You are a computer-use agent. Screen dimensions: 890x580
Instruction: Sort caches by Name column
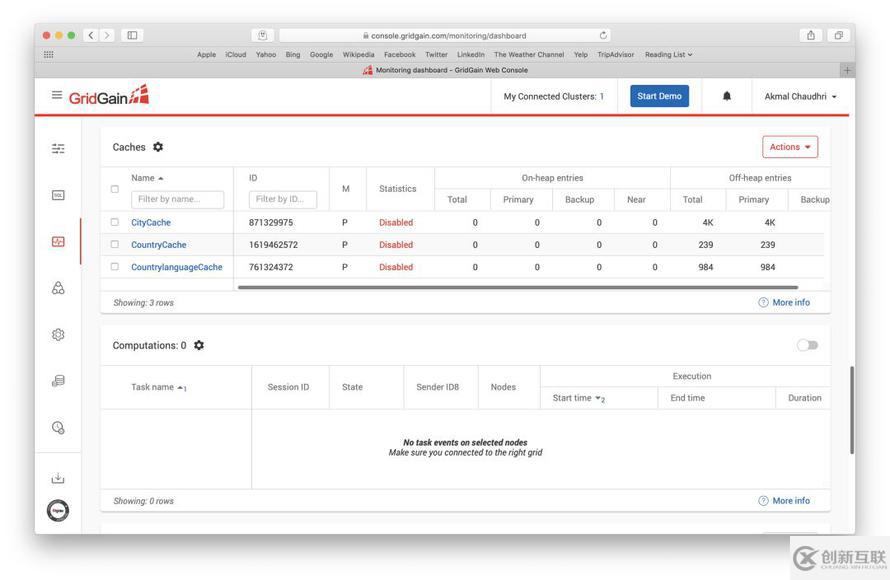pos(147,178)
